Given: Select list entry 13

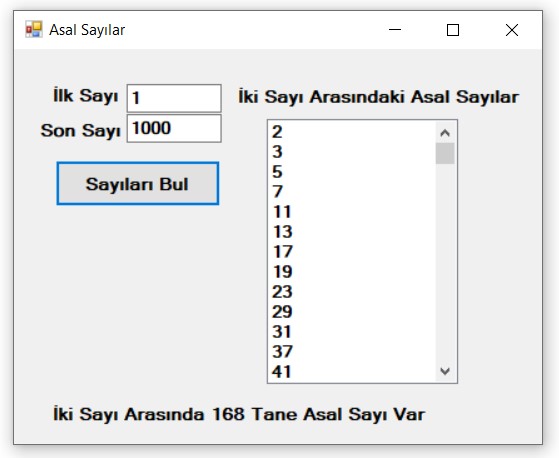Looking at the screenshot, I should (352, 232).
